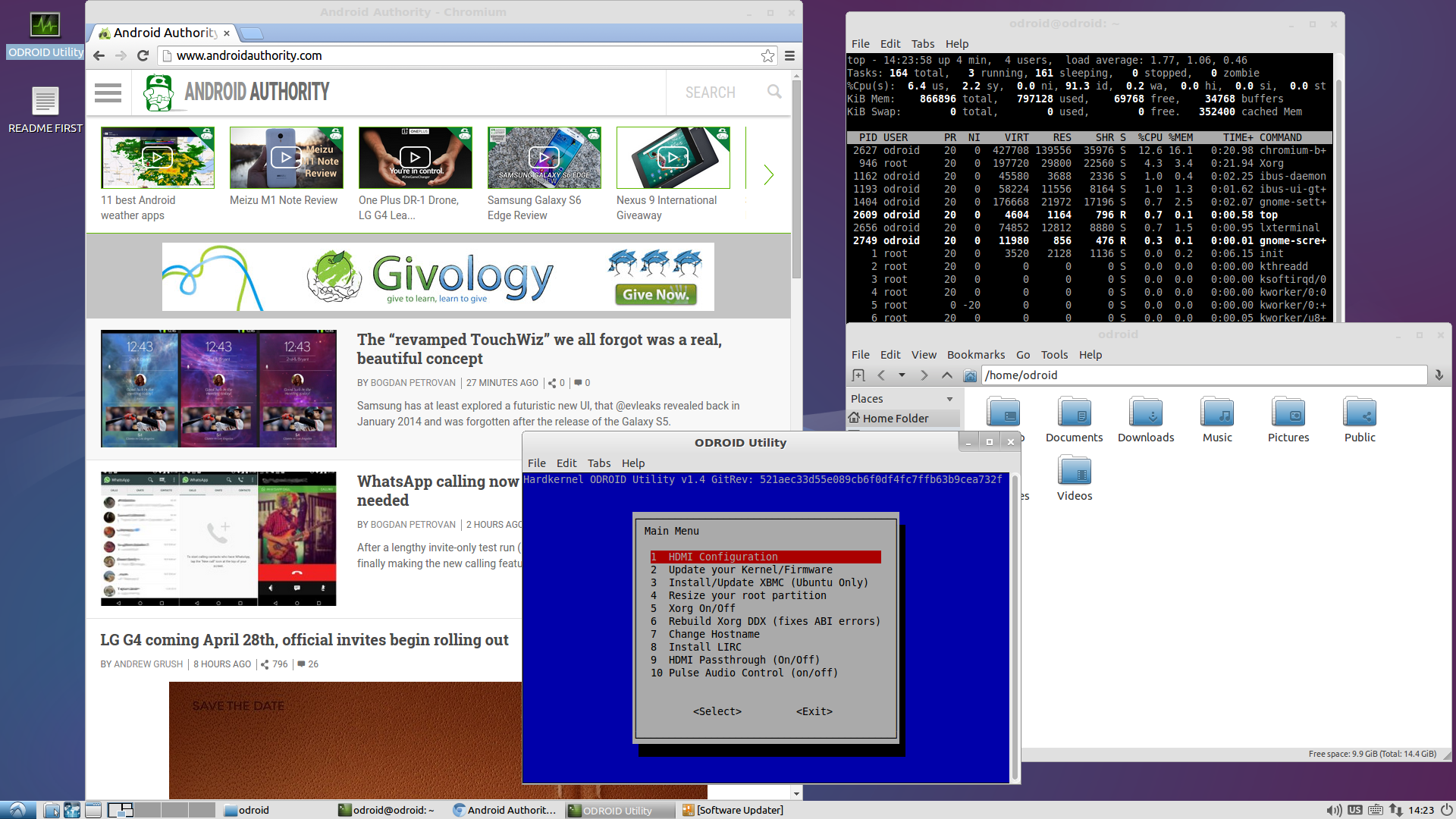Image resolution: width=1456 pixels, height=819 pixels.
Task: Open the Android Authority site hamburger menu
Action: (108, 93)
